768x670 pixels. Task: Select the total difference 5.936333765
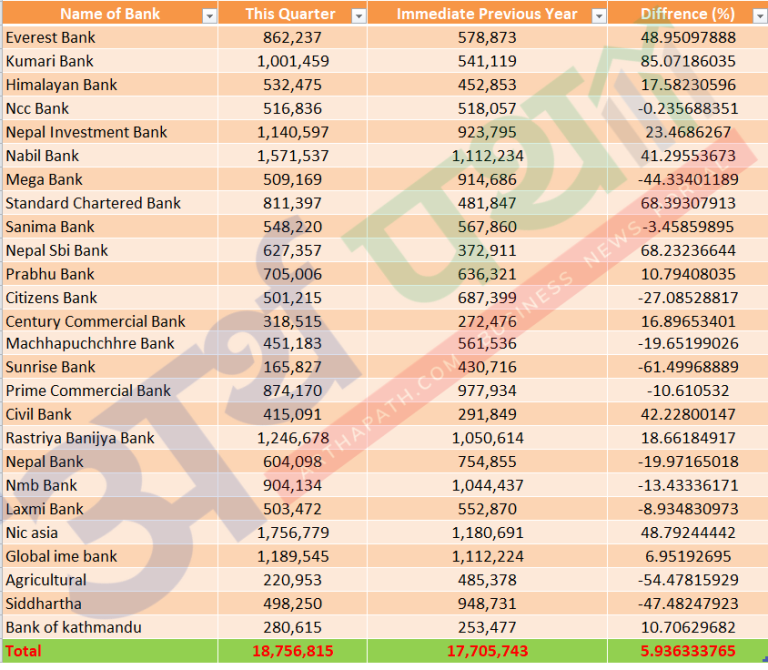click(688, 651)
